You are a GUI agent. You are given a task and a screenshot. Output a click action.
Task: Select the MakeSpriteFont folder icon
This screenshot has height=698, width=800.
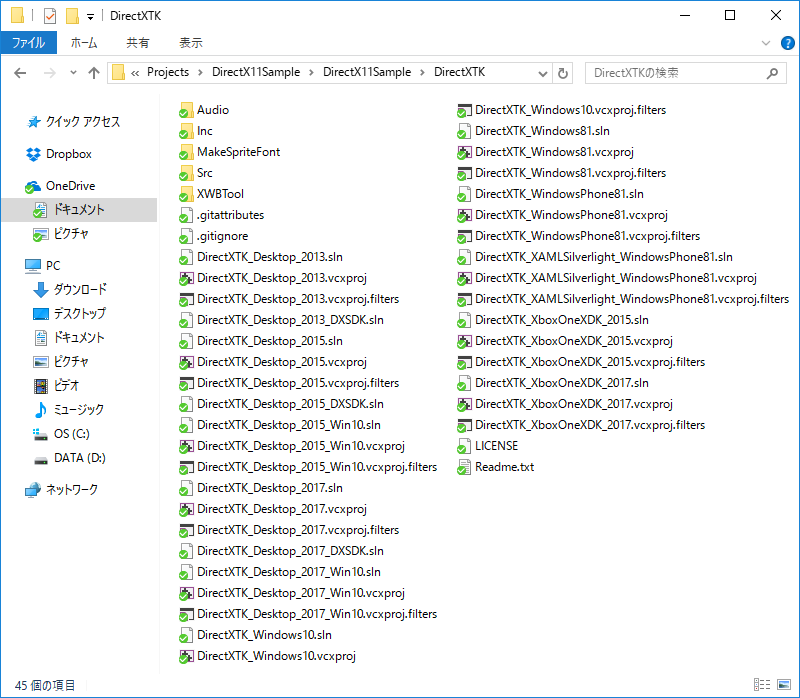[186, 152]
